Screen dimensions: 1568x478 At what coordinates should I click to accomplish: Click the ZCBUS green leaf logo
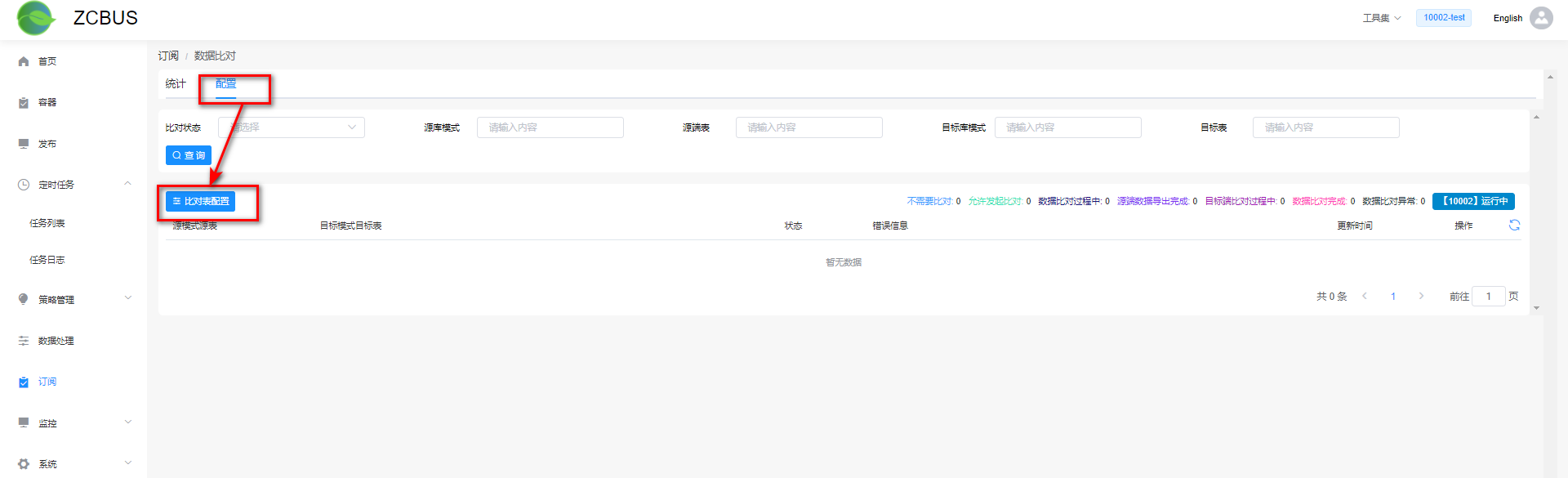[x=35, y=18]
